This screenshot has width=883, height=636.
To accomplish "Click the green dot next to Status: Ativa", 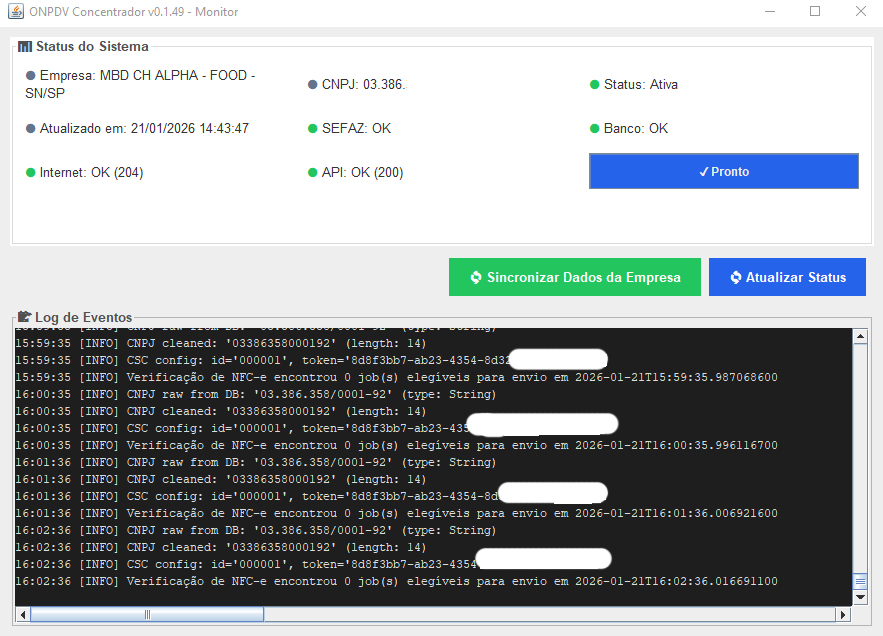I will click(595, 85).
